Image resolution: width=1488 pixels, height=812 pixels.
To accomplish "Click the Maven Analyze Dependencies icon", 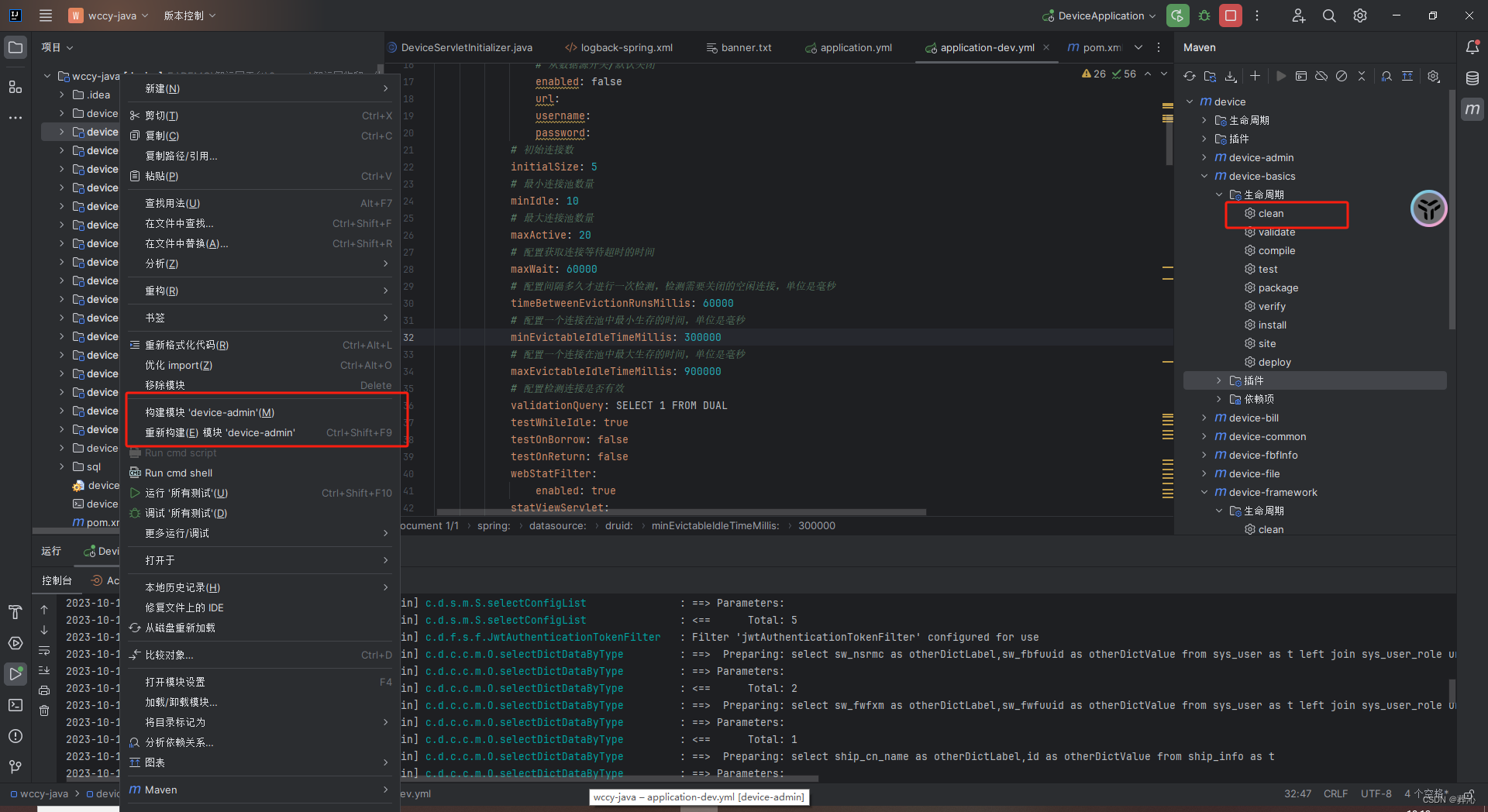I will click(x=1386, y=76).
